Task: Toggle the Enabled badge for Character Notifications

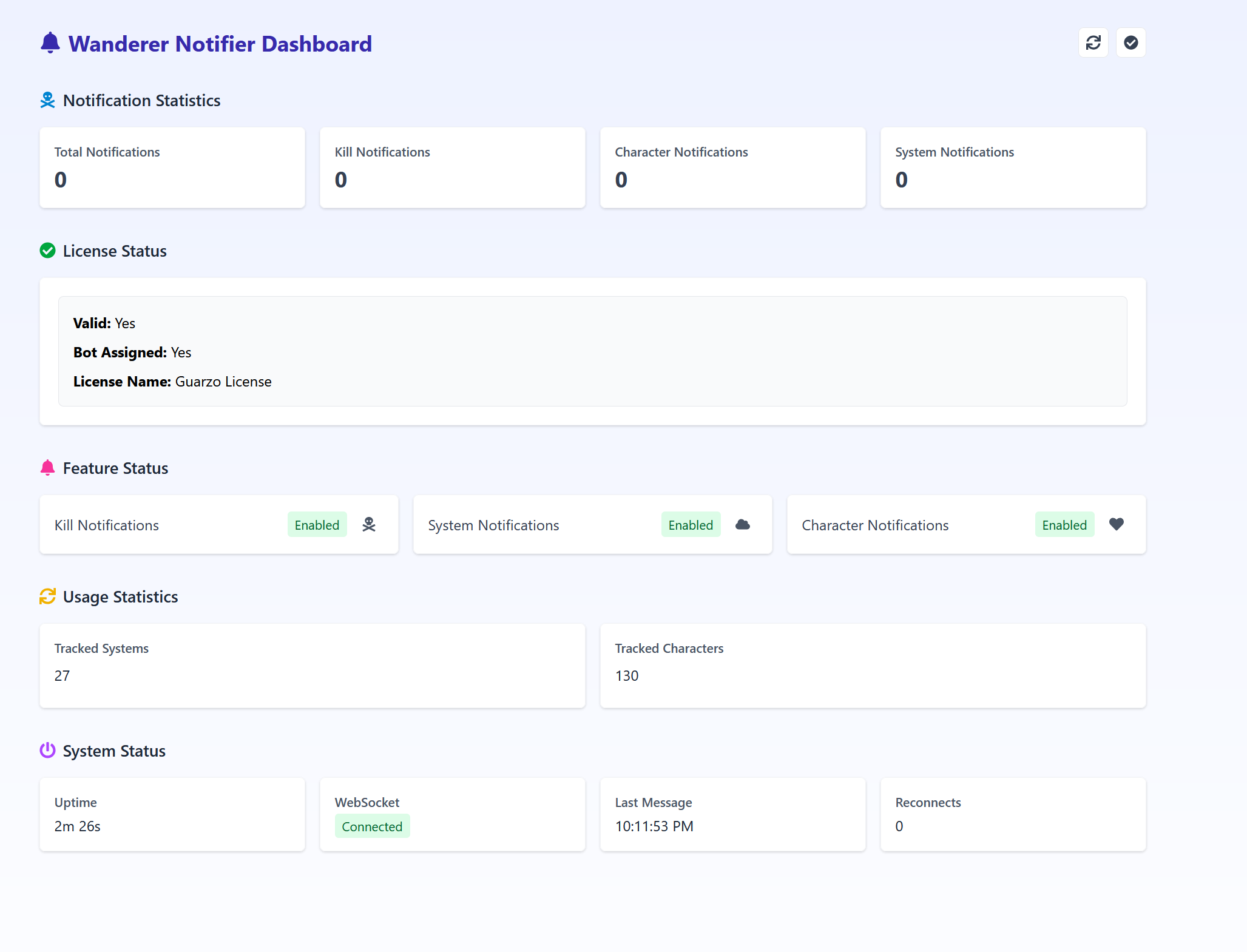Action: coord(1064,525)
